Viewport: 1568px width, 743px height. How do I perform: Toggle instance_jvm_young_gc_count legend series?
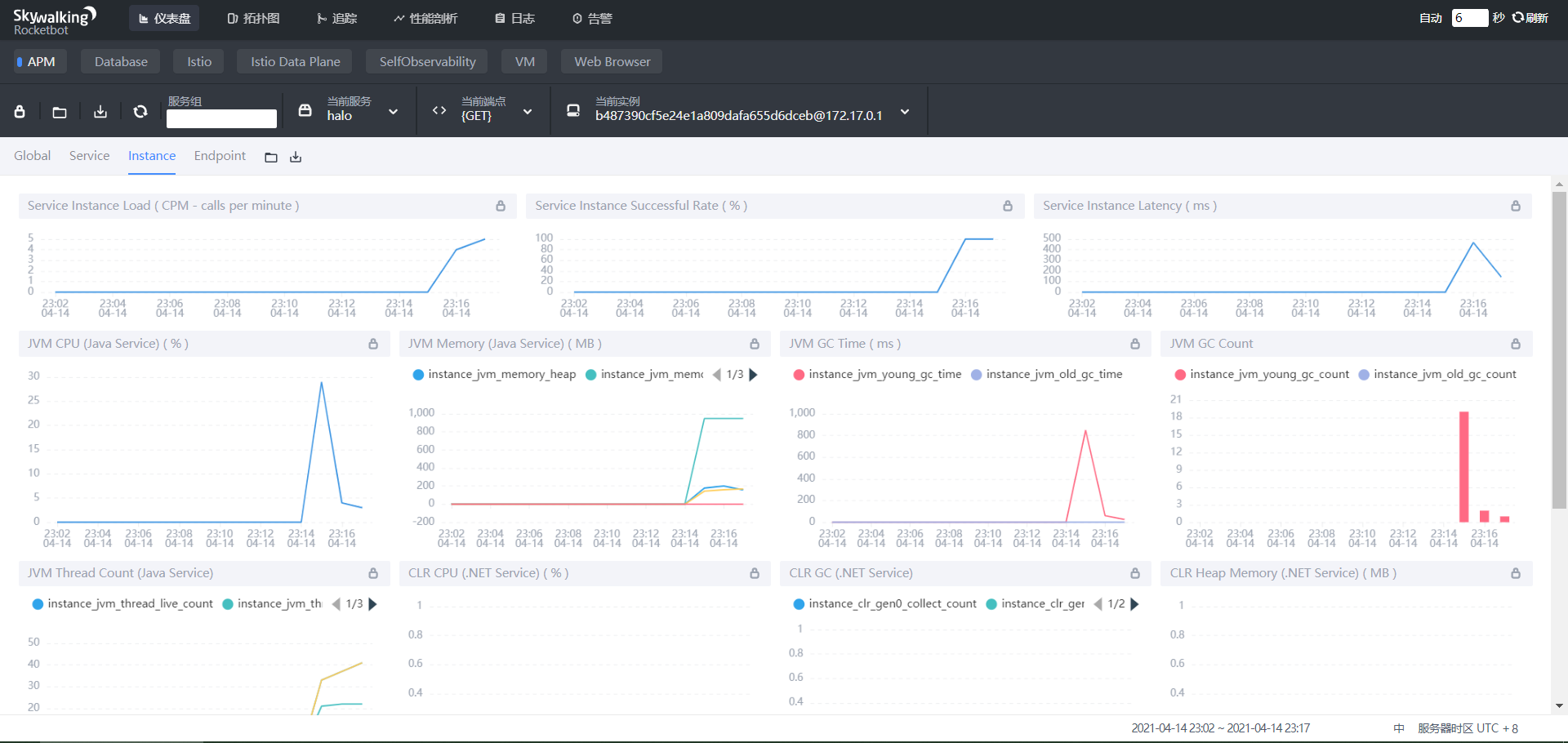tap(1262, 374)
